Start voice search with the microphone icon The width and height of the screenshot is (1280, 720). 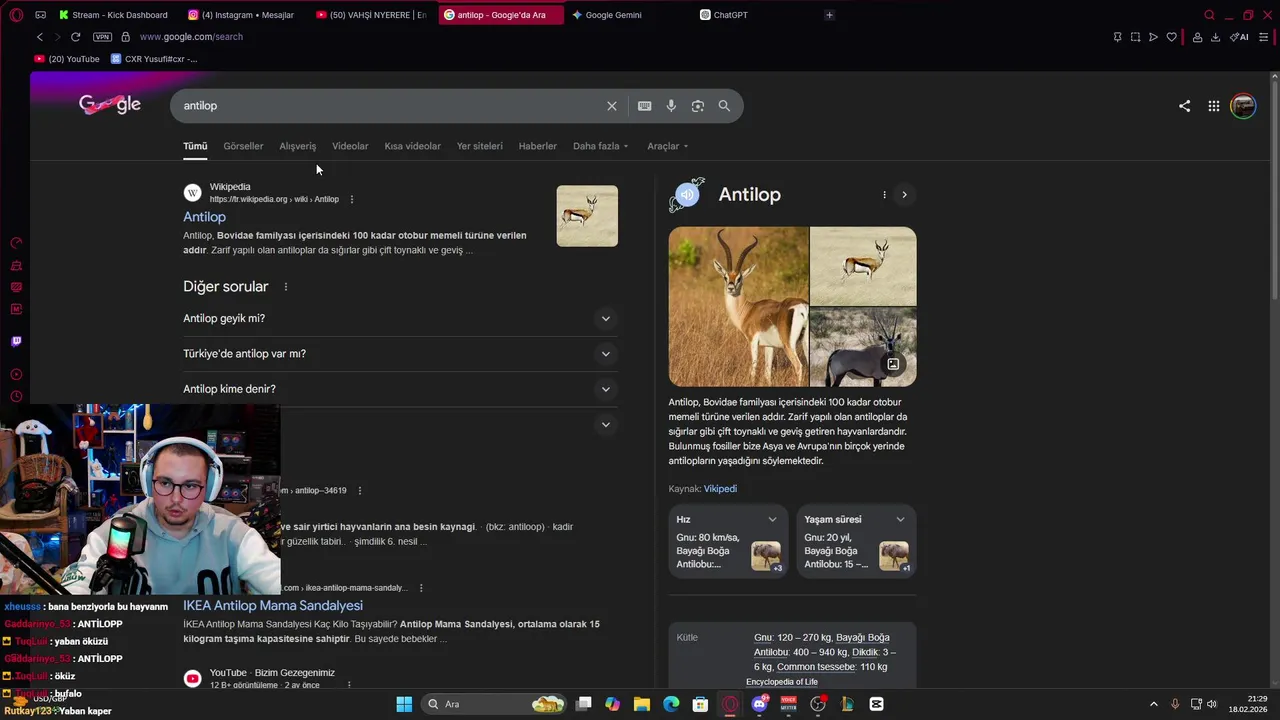point(671,106)
